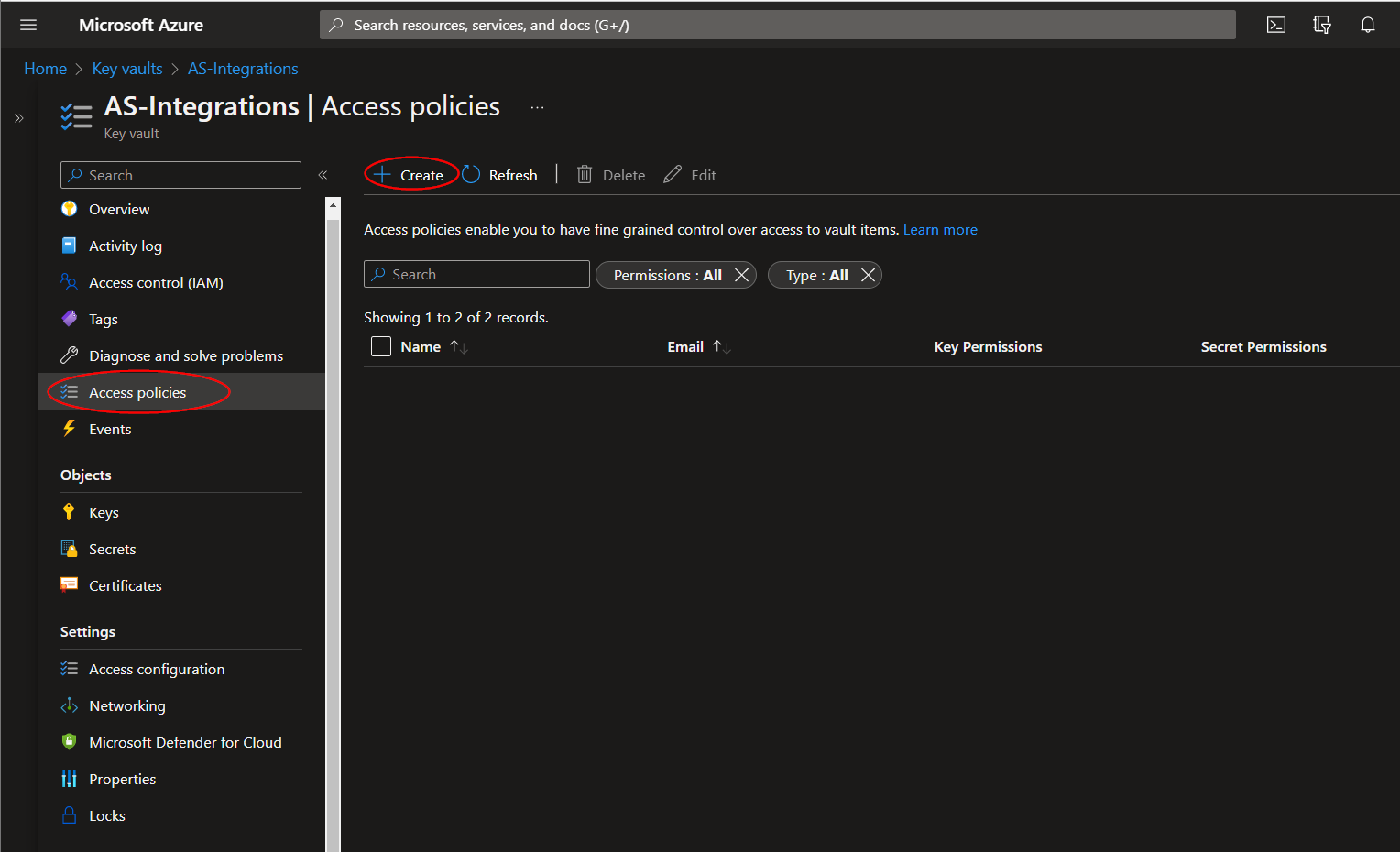The image size is (1400, 852).
Task: Sort by Email column arrows
Action: tap(722, 347)
